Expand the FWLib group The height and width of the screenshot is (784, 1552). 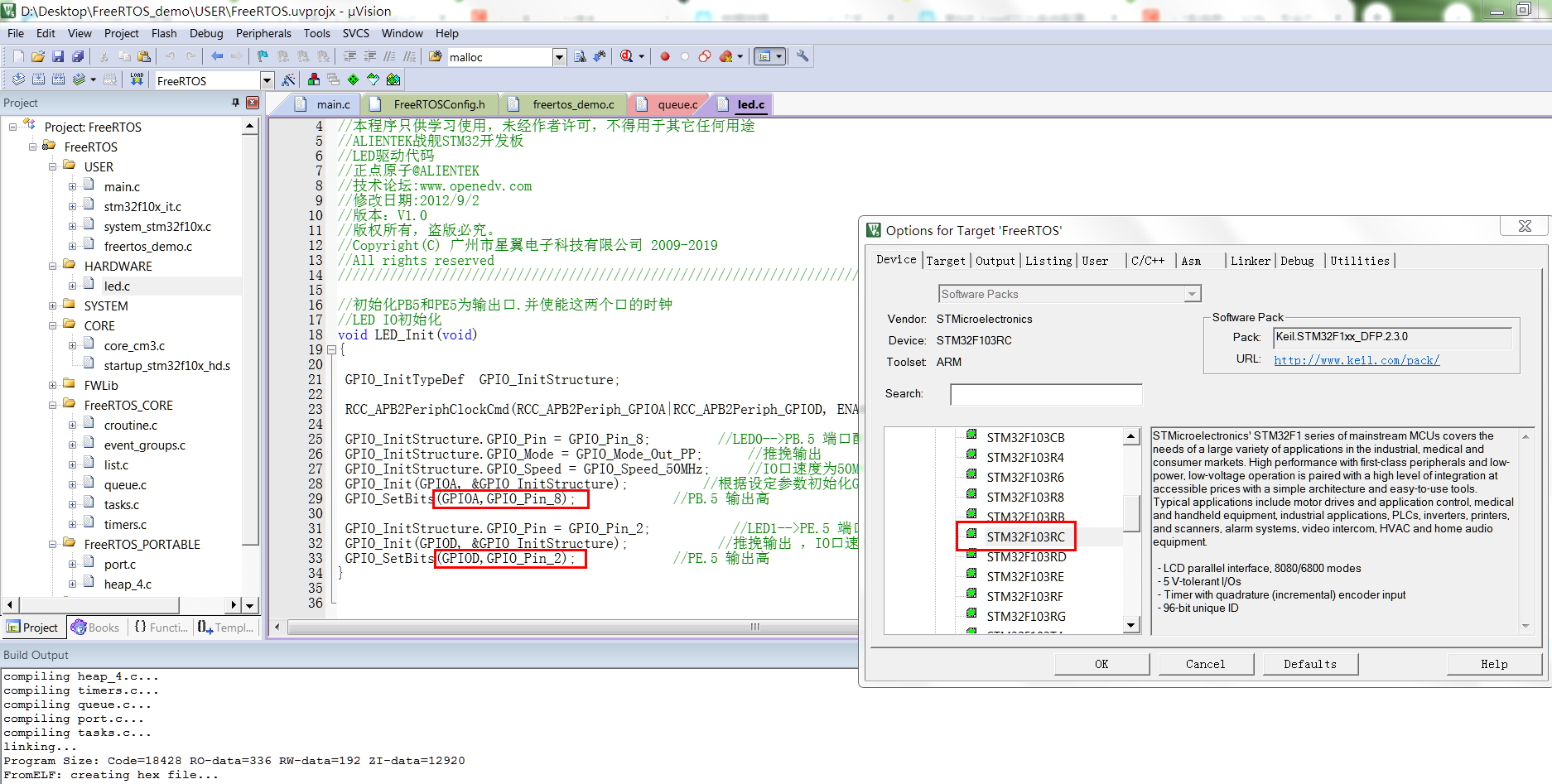tap(53, 385)
